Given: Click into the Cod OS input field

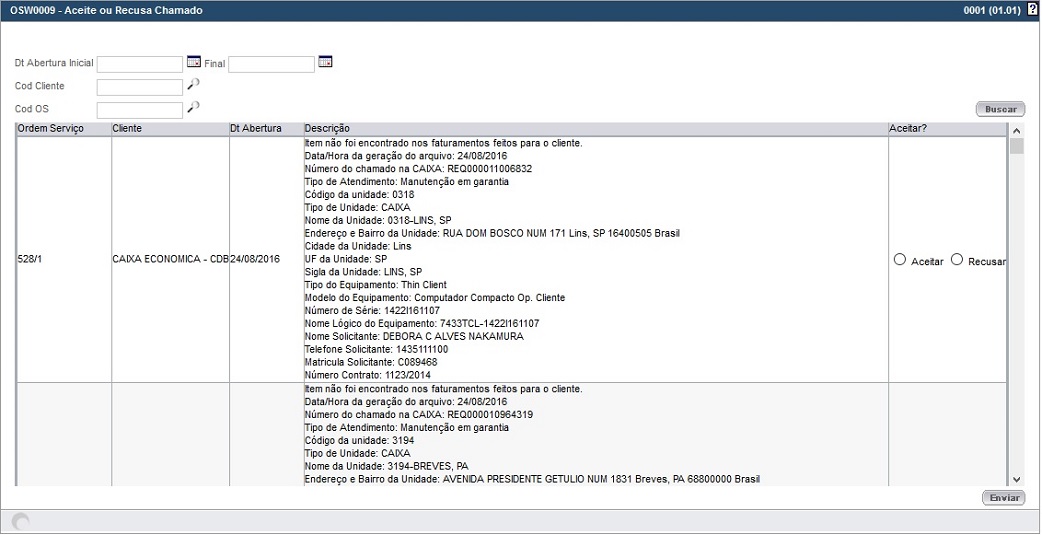Looking at the screenshot, I should click(140, 110).
